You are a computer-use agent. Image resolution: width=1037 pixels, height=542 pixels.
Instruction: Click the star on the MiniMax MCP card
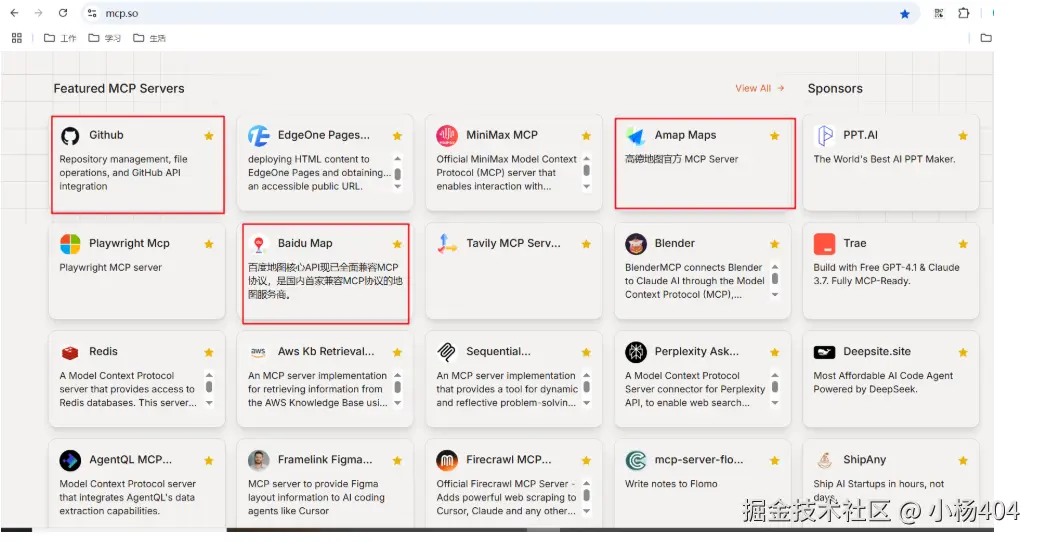pyautogui.click(x=586, y=136)
